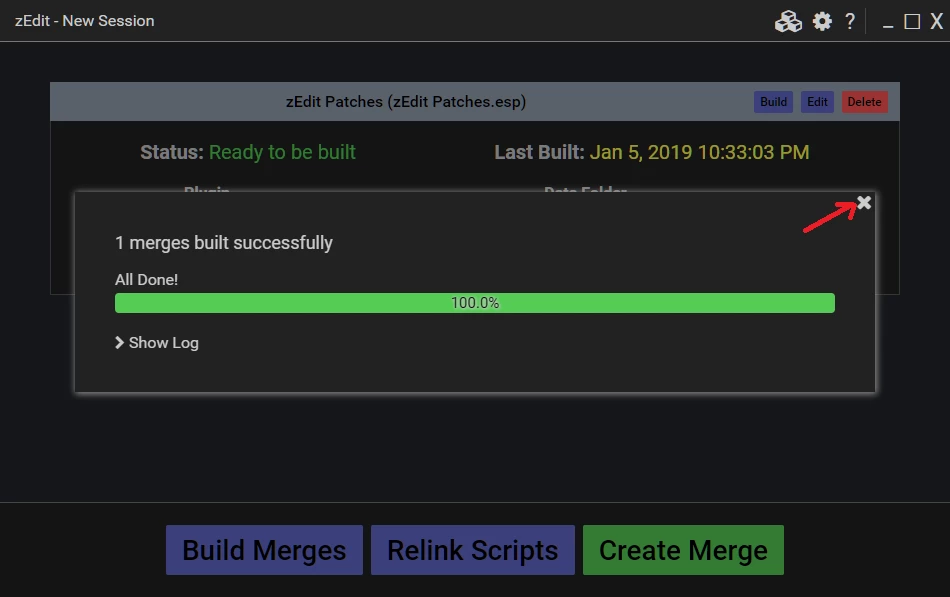Click the green Create Merge button
Image resolution: width=950 pixels, height=597 pixels.
coord(683,550)
